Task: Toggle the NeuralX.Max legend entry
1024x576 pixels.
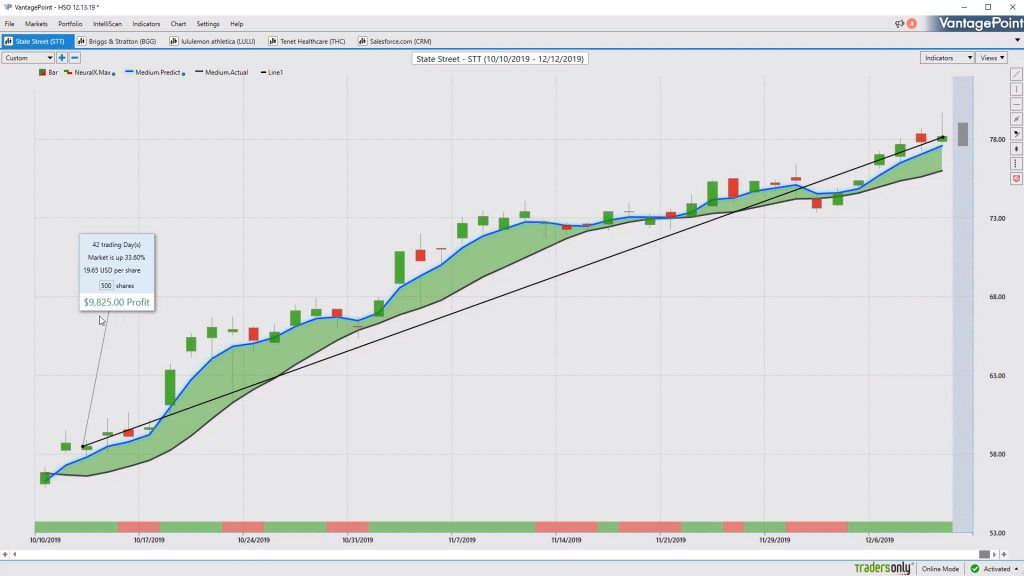Action: tap(90, 72)
